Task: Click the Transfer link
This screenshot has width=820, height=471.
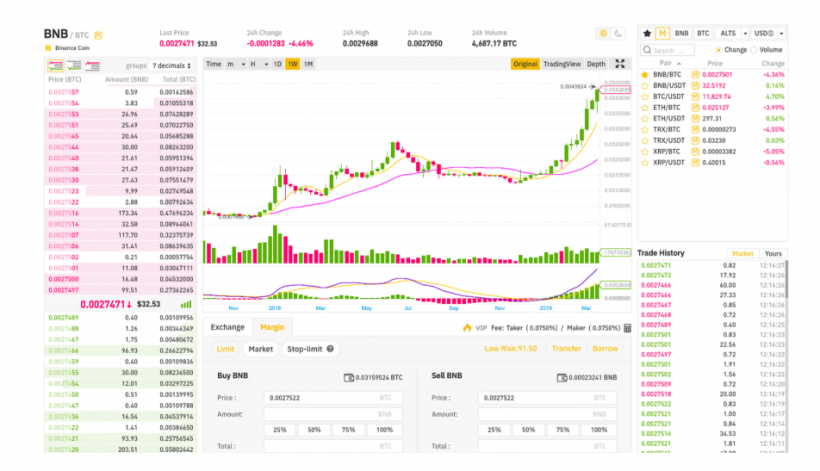Action: (x=566, y=349)
